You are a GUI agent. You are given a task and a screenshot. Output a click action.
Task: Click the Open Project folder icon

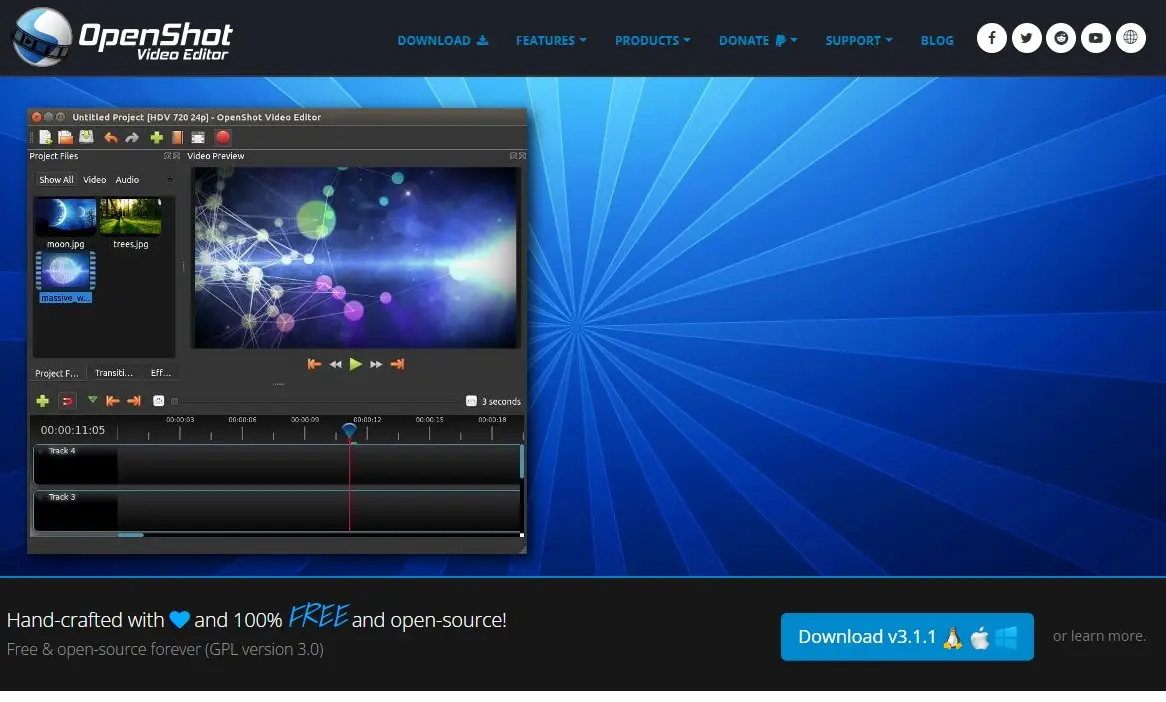click(x=65, y=138)
